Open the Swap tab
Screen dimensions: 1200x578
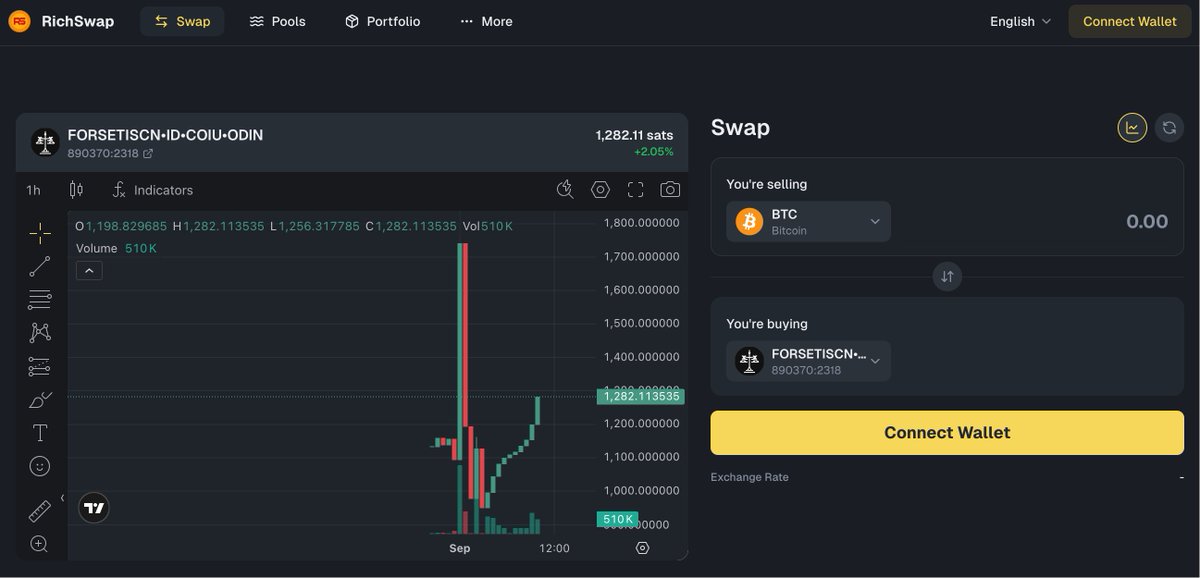[182, 21]
